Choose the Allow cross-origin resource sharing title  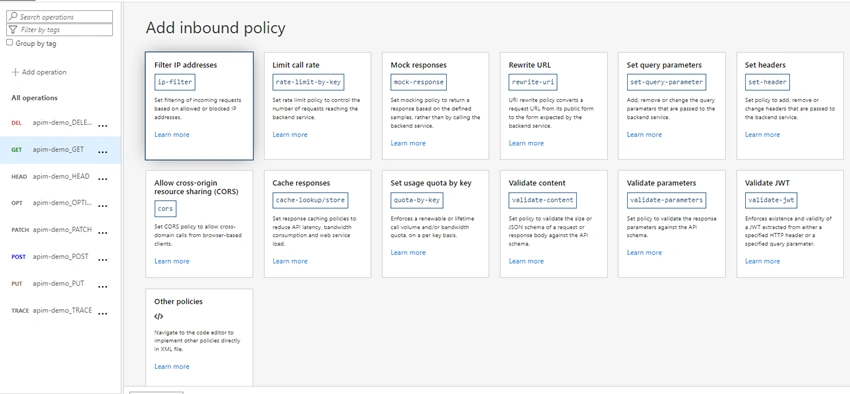click(196, 188)
